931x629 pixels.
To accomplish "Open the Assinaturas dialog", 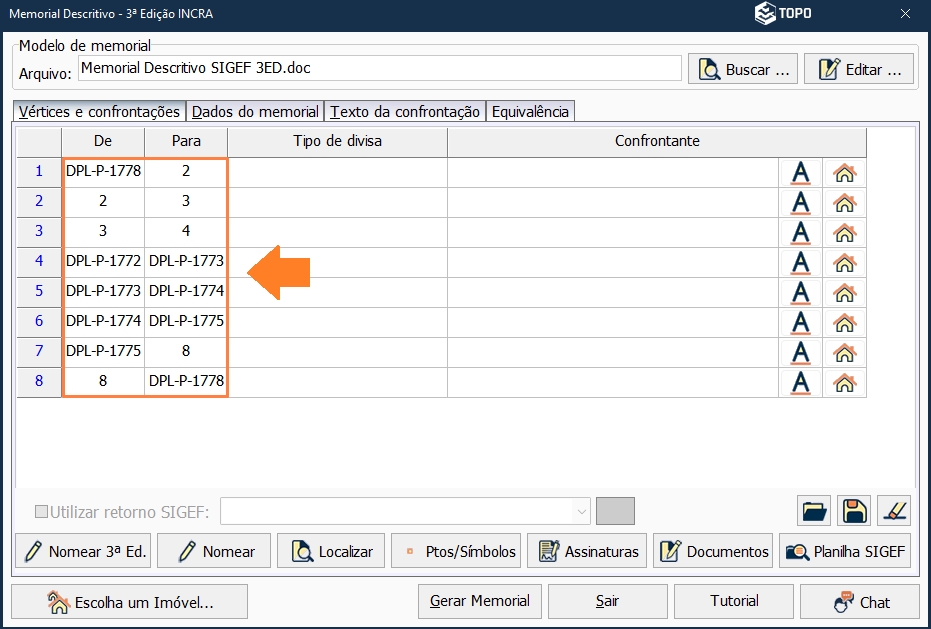I will pyautogui.click(x=587, y=551).
